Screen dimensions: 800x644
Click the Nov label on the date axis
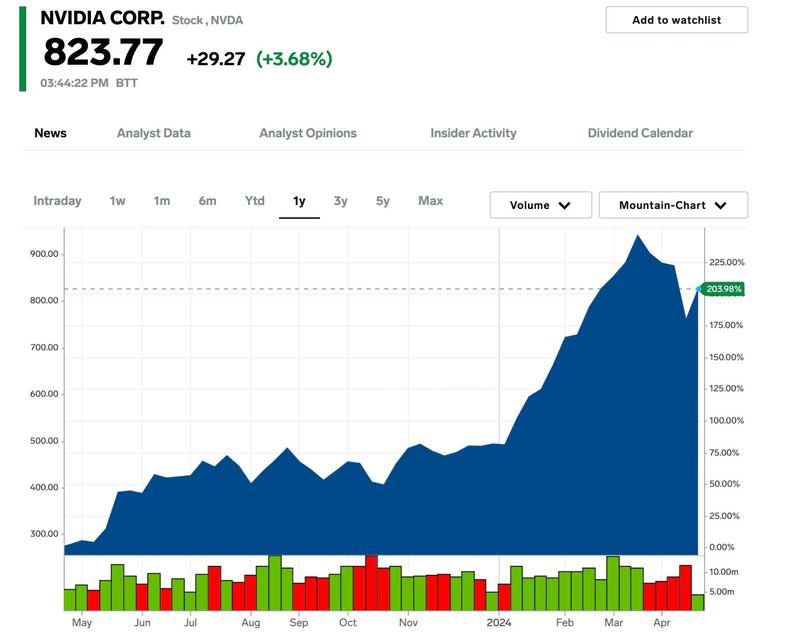(x=408, y=623)
